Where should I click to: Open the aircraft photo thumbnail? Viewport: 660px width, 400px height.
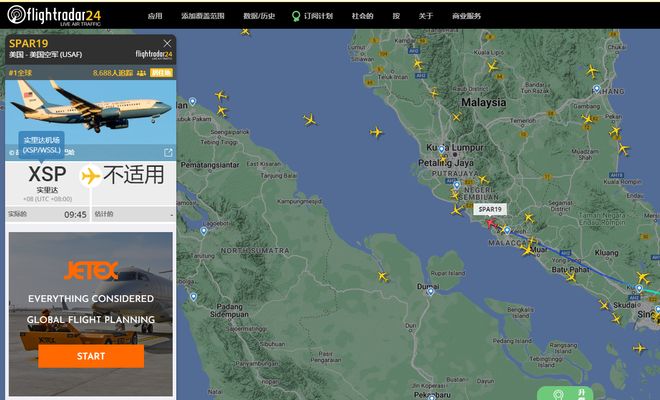[x=90, y=112]
